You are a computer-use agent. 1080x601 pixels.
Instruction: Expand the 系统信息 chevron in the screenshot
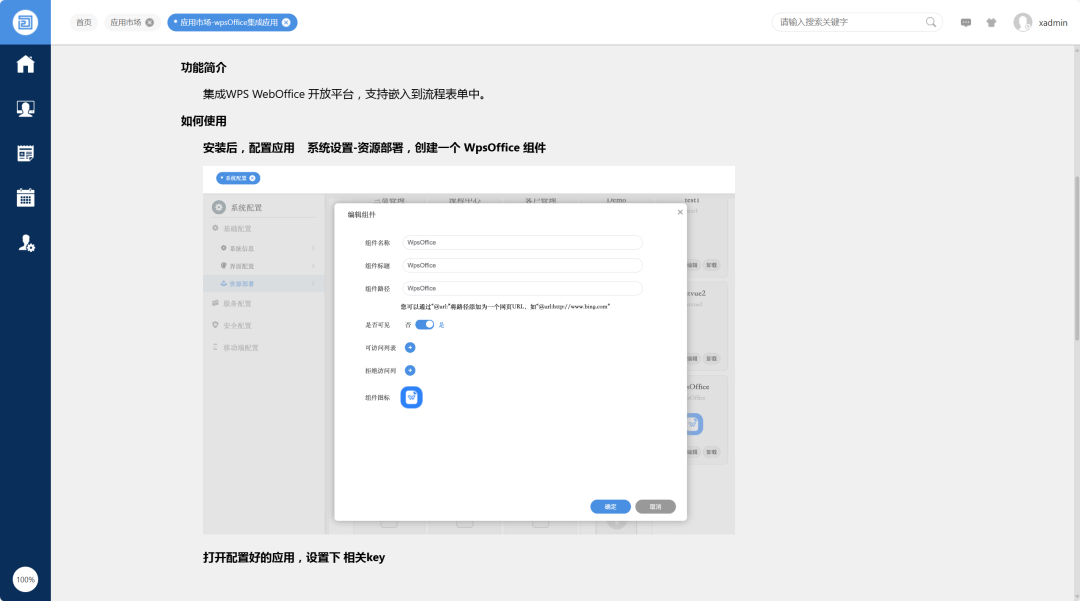[x=313, y=249]
